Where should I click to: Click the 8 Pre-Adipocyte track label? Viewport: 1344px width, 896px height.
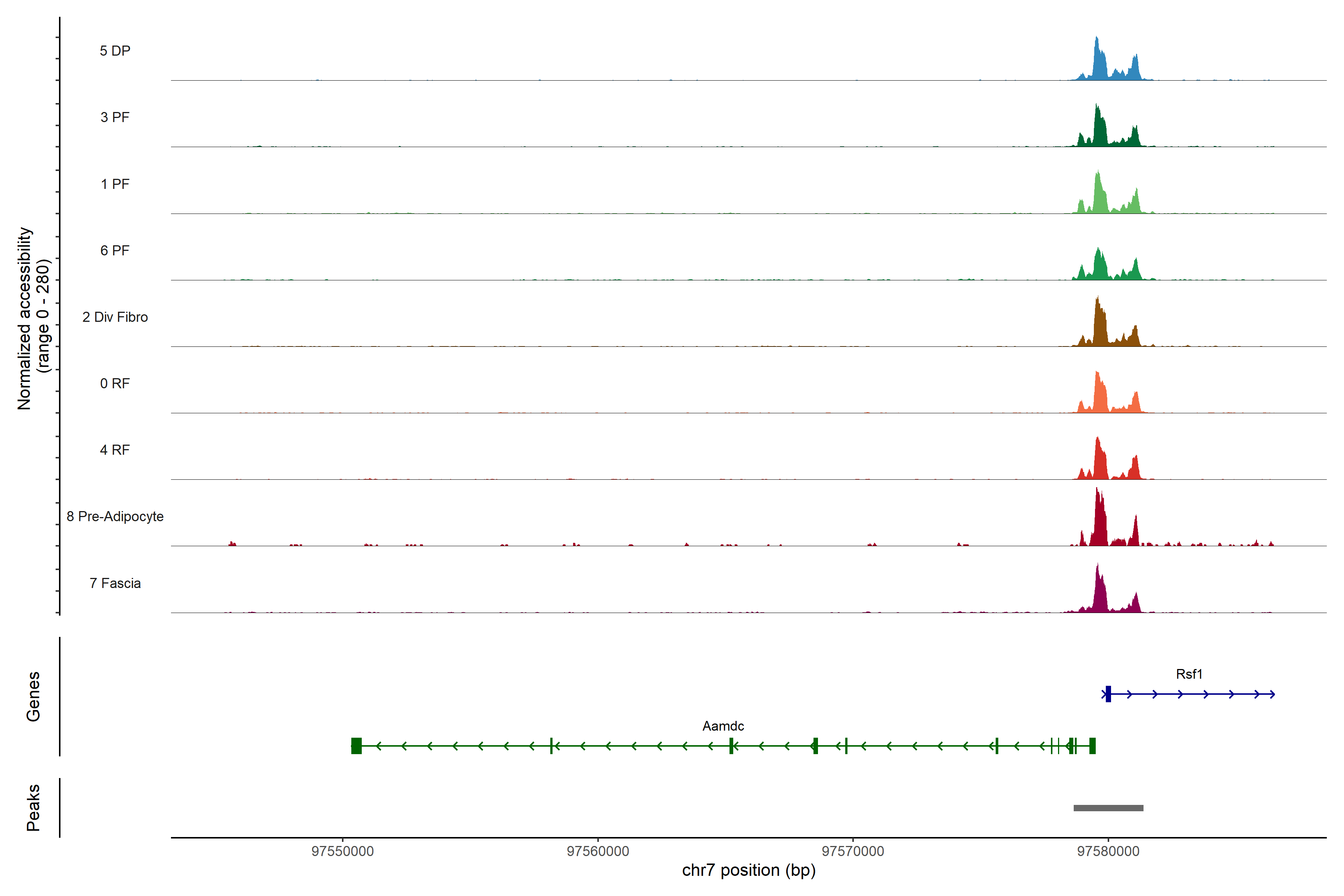click(x=115, y=517)
